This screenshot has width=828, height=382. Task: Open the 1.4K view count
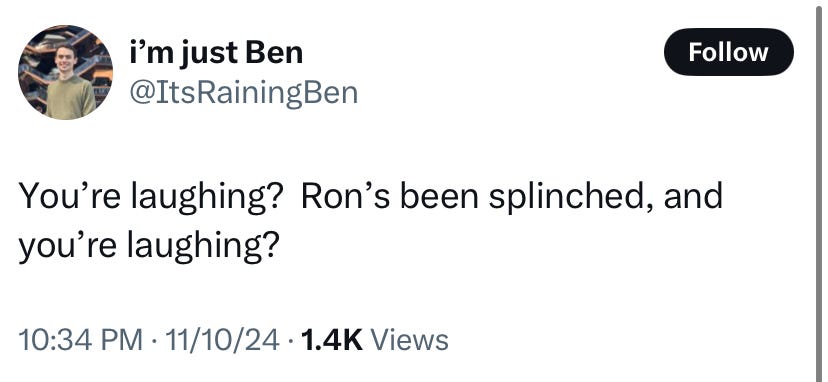[332, 340]
